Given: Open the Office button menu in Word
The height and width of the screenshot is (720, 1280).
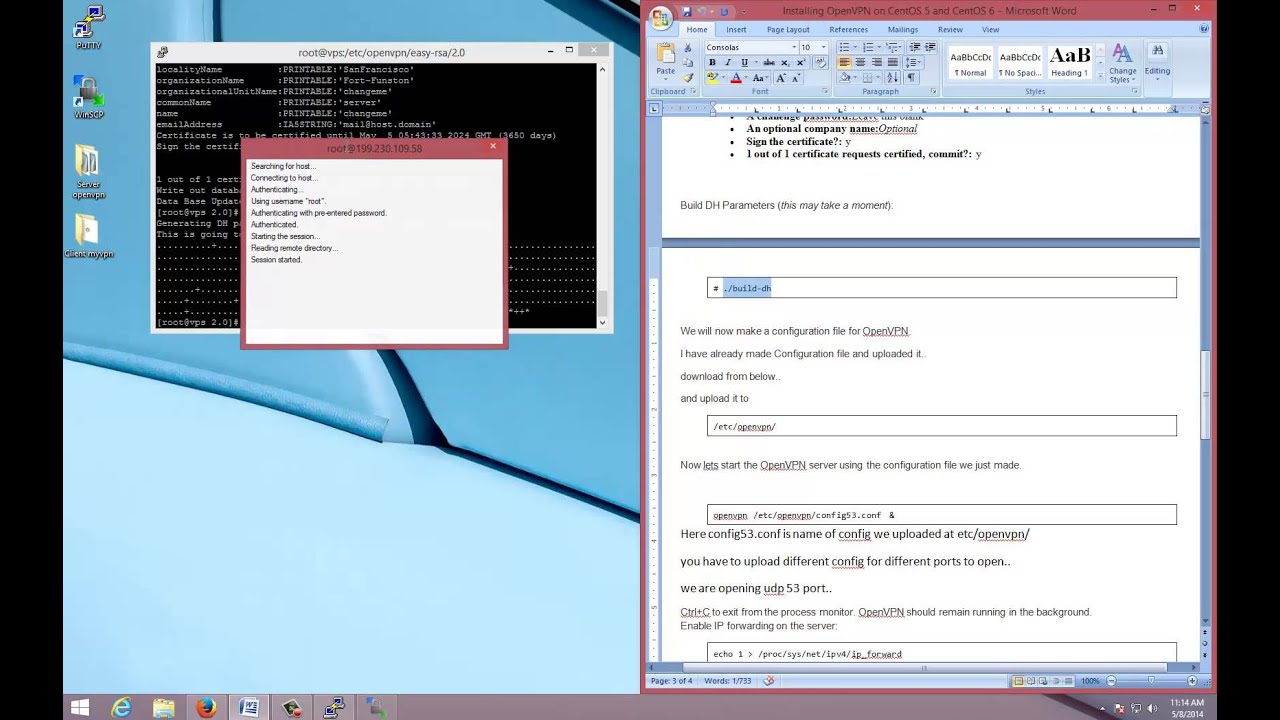Looking at the screenshot, I should 661,18.
